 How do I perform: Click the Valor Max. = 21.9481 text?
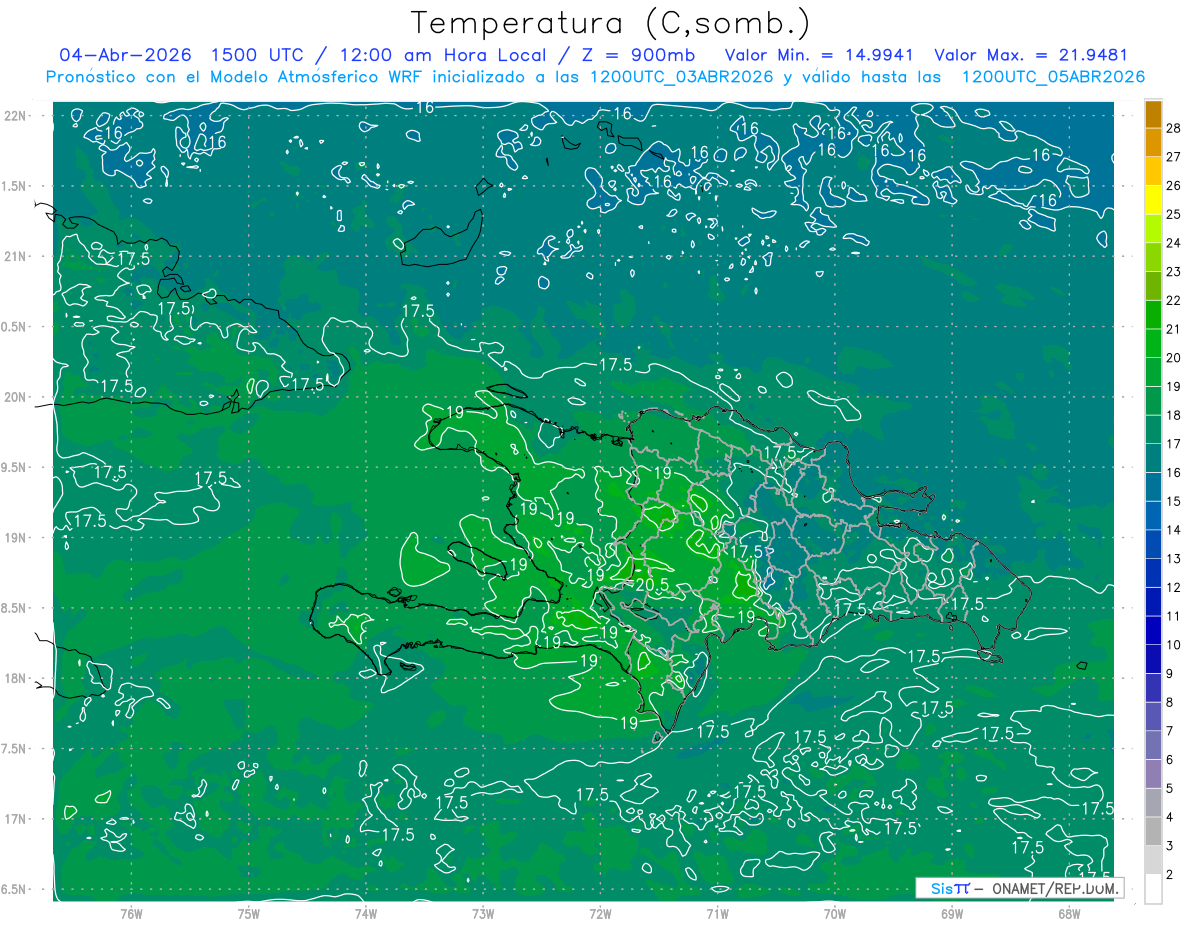coord(1030,55)
